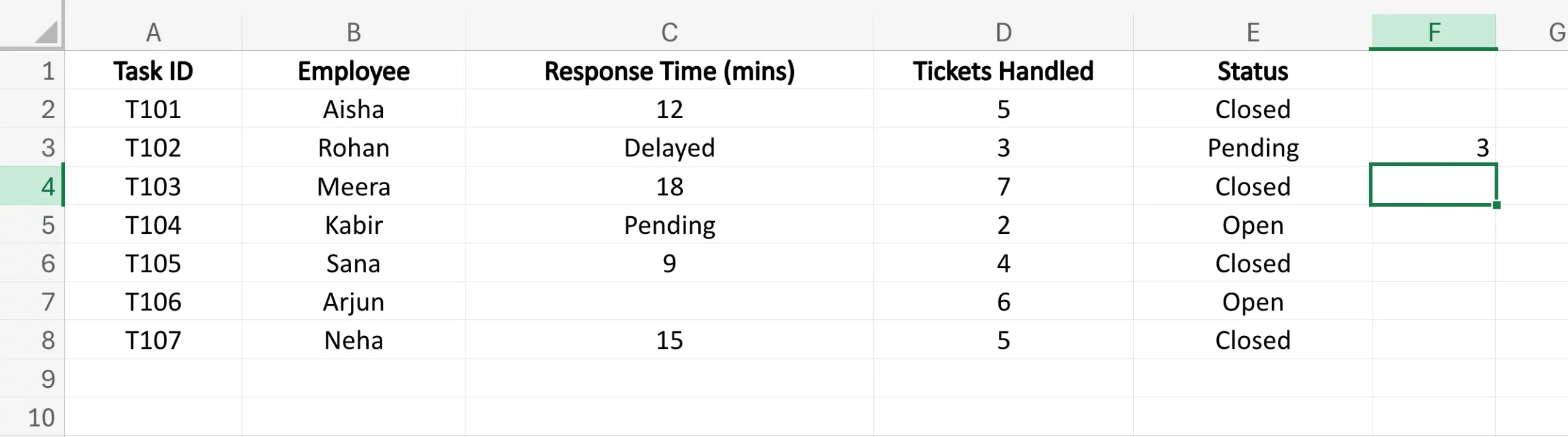Select cell F3 containing the value 3
This screenshot has height=437, width=1568.
pyautogui.click(x=1433, y=148)
